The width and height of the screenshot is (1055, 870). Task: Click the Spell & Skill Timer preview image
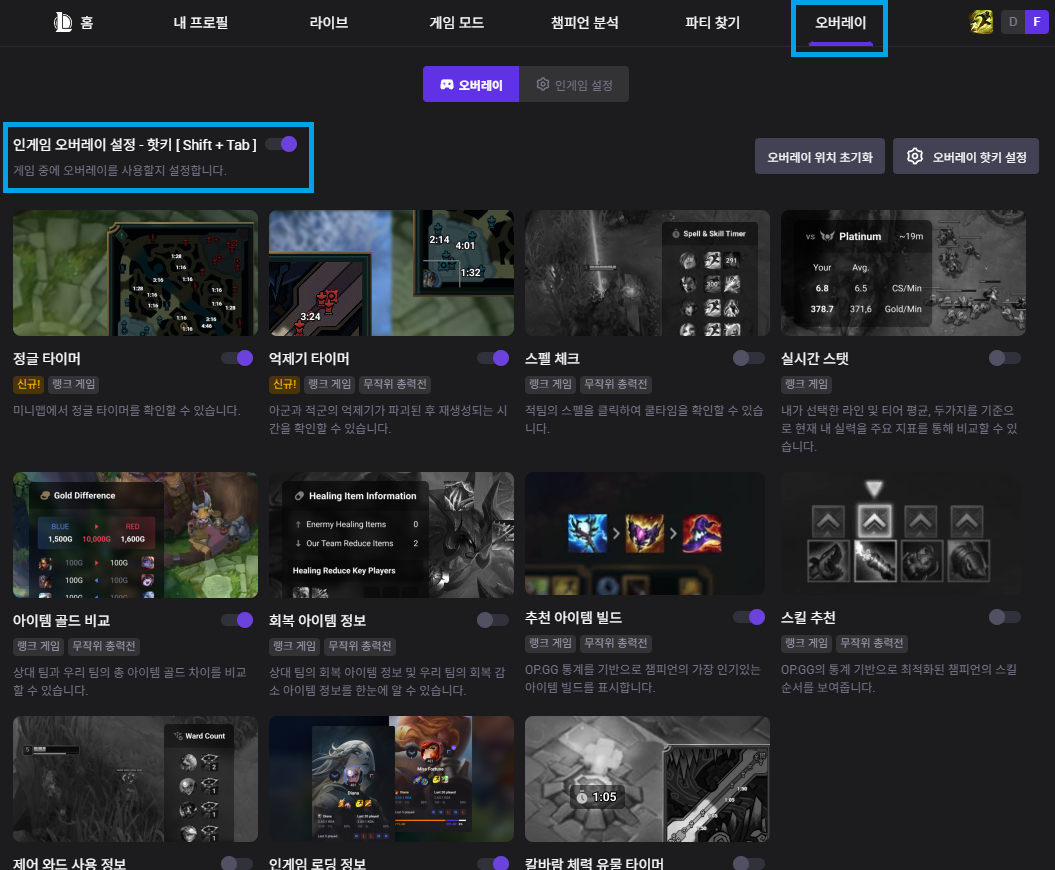click(647, 273)
